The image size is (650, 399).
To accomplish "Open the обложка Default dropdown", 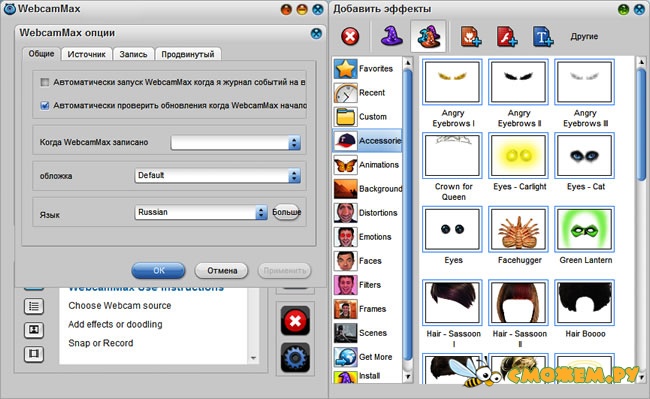I will (218, 176).
